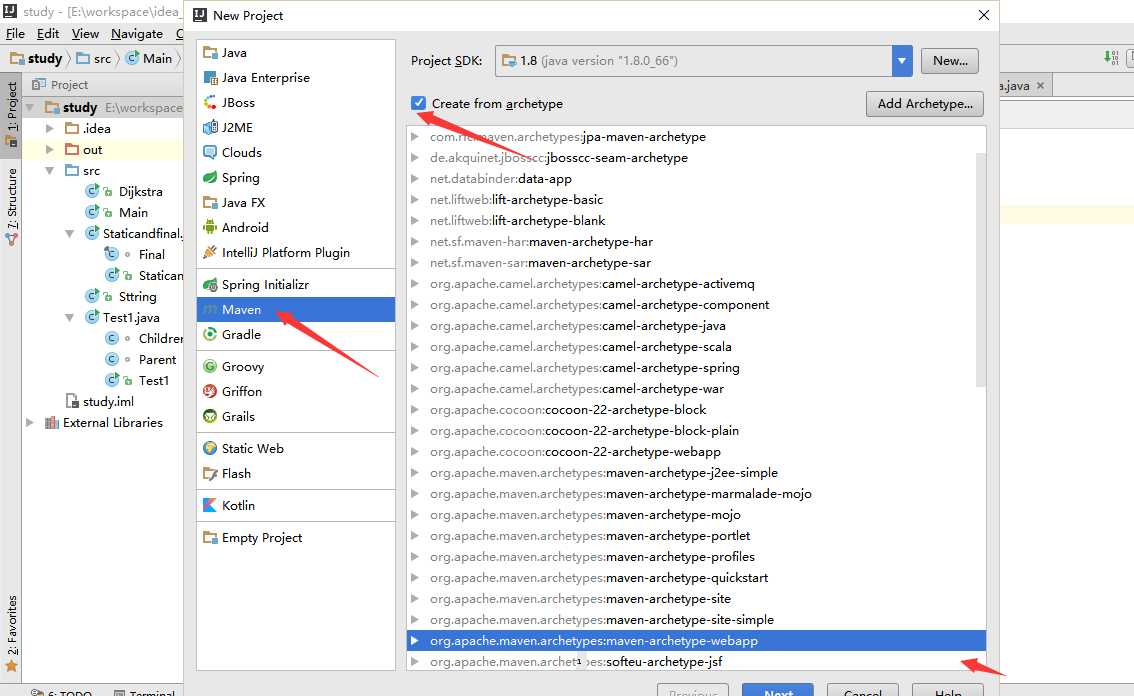Click the Next button
This screenshot has width=1134, height=696.
[777, 690]
